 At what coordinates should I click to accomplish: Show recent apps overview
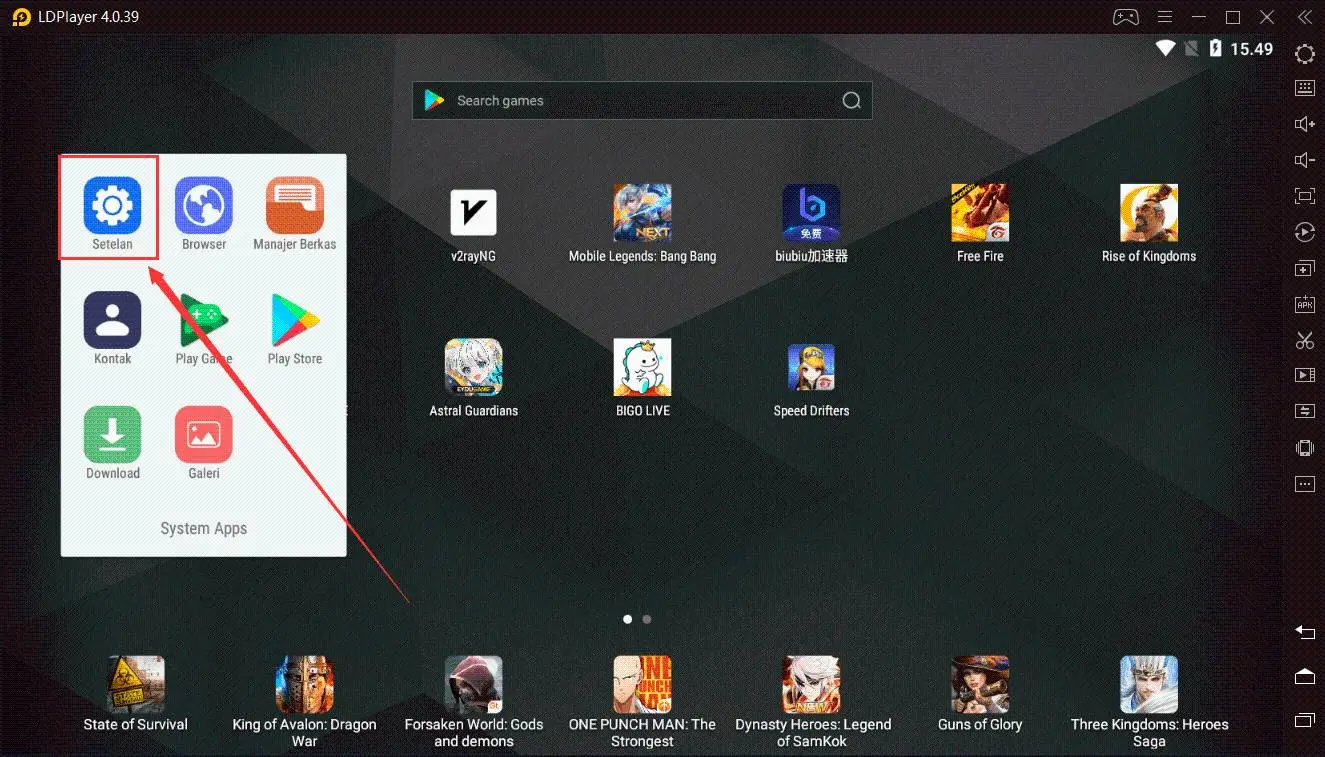[x=1305, y=720]
